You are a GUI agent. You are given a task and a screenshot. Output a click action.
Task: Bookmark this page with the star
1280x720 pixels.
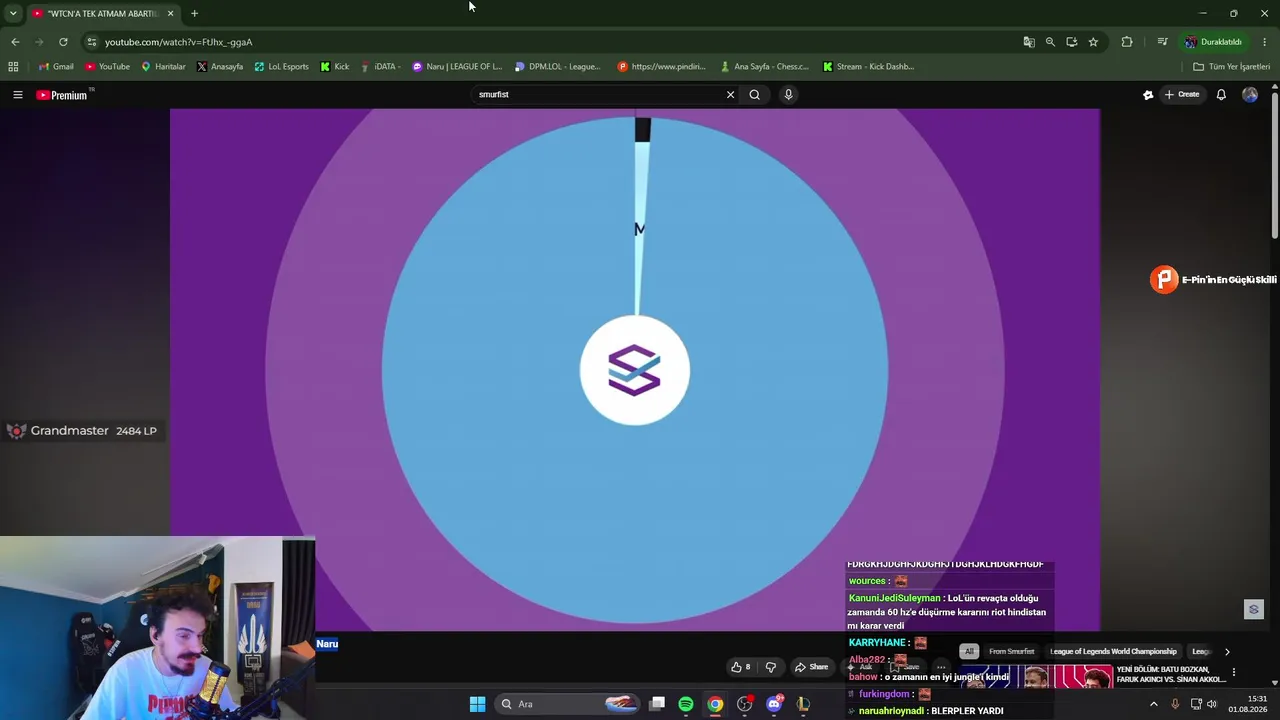click(x=1093, y=42)
